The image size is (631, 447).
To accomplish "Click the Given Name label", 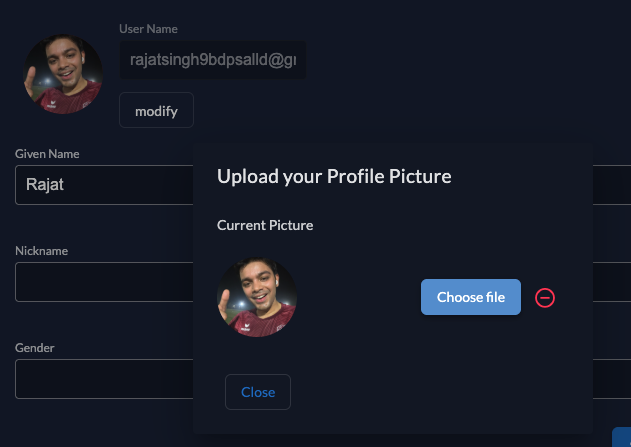I will [47, 154].
